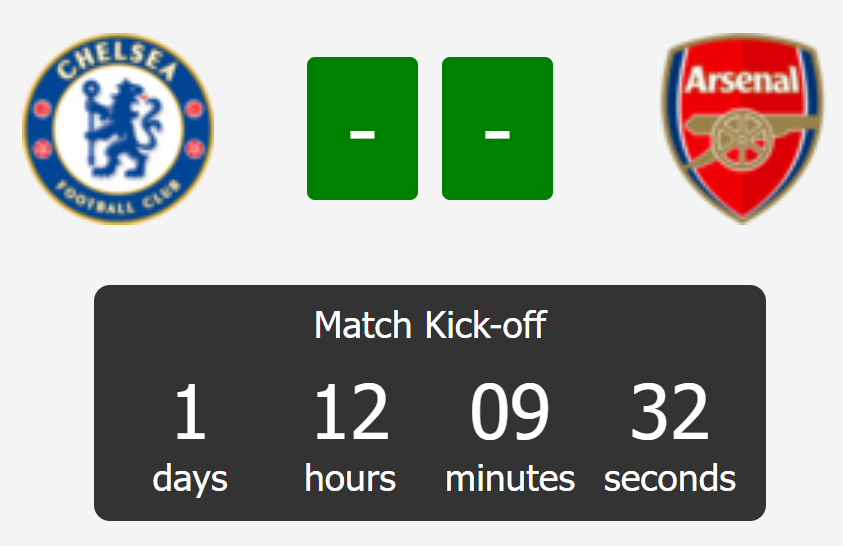Click the seconds countdown number 32
843x546 pixels.
669,411
